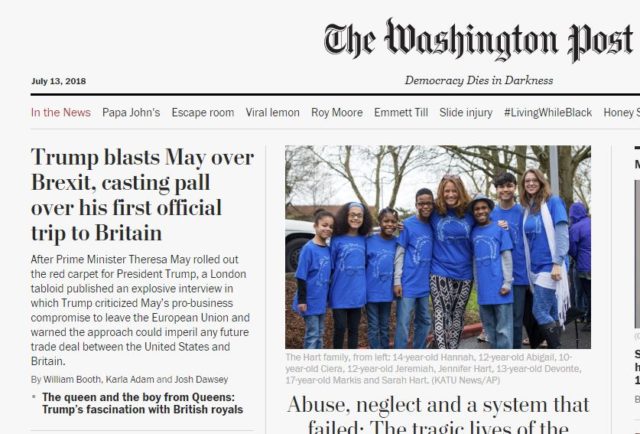Go to the Viral lemon topic

pos(273,112)
